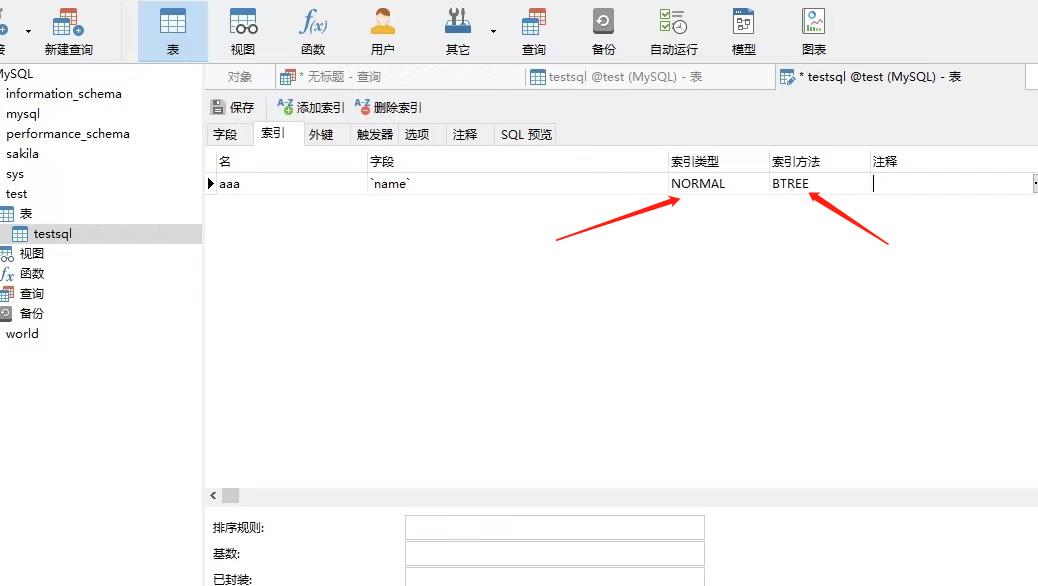Click the row indicator arrow for aaa
This screenshot has width=1038, height=586.
211,183
